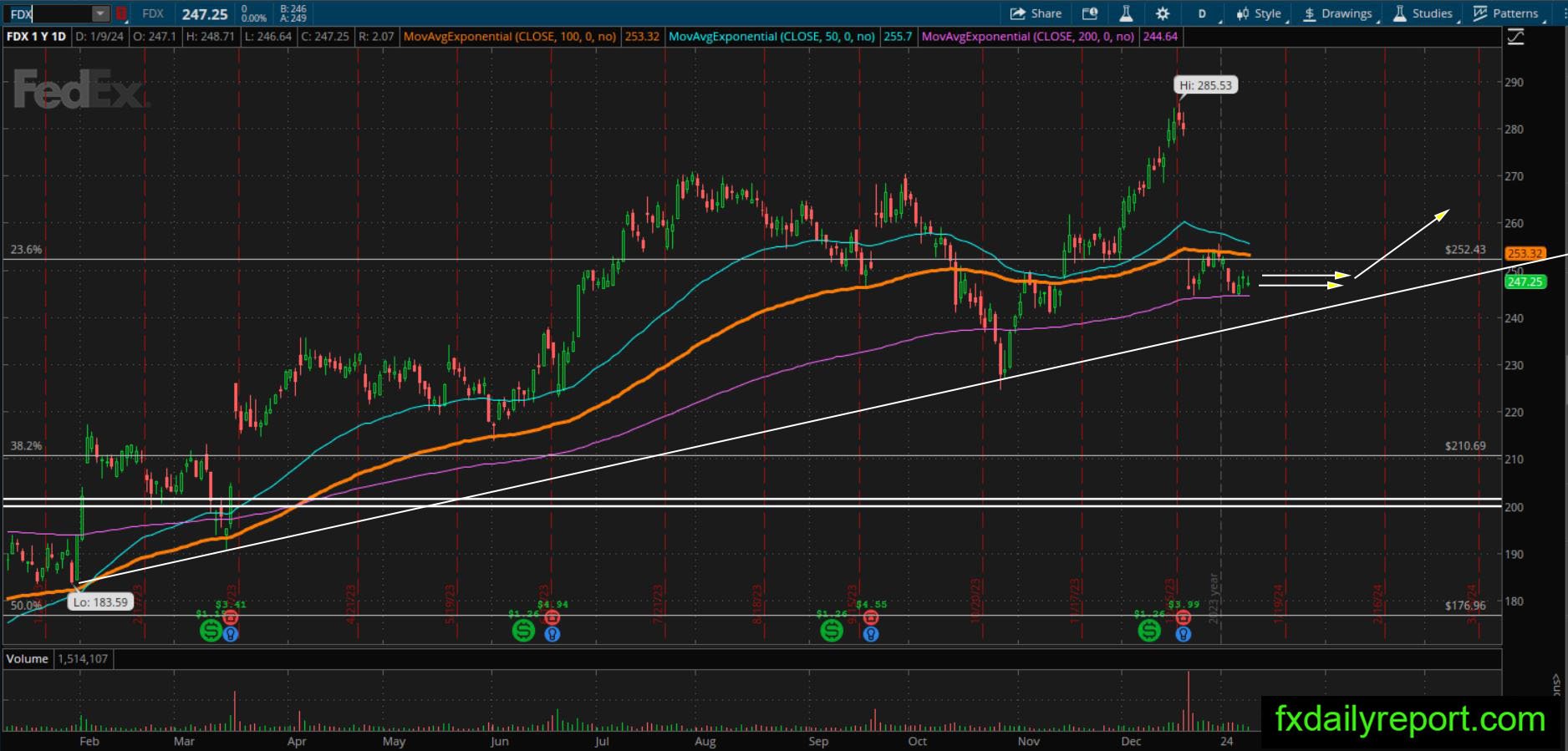Screen dimensions: 1568x751
Task: Click the September blue lightbulb event icon
Action: [x=871, y=634]
